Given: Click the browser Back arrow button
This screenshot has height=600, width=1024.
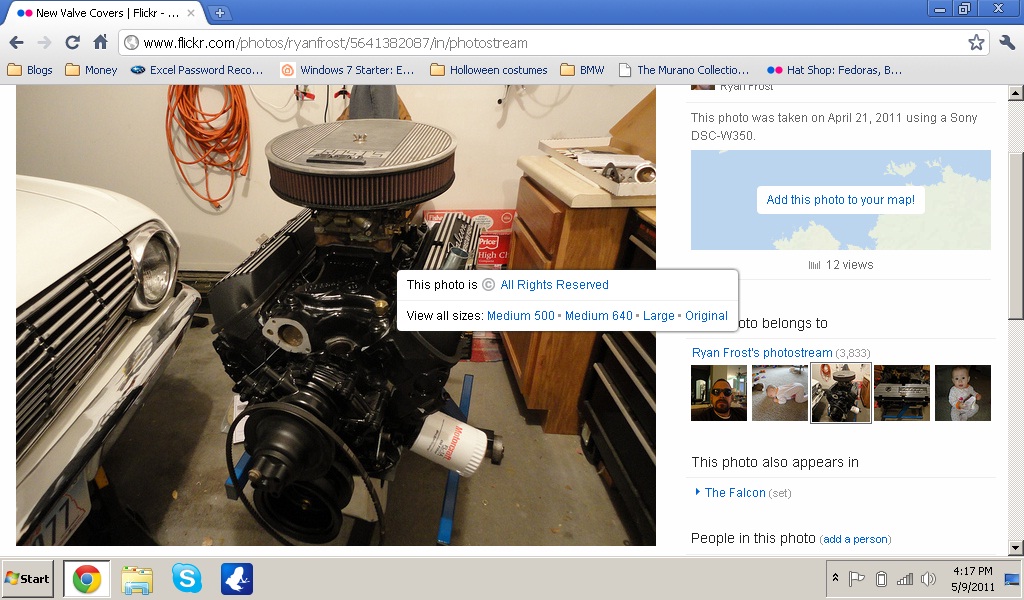Looking at the screenshot, I should tap(16, 43).
